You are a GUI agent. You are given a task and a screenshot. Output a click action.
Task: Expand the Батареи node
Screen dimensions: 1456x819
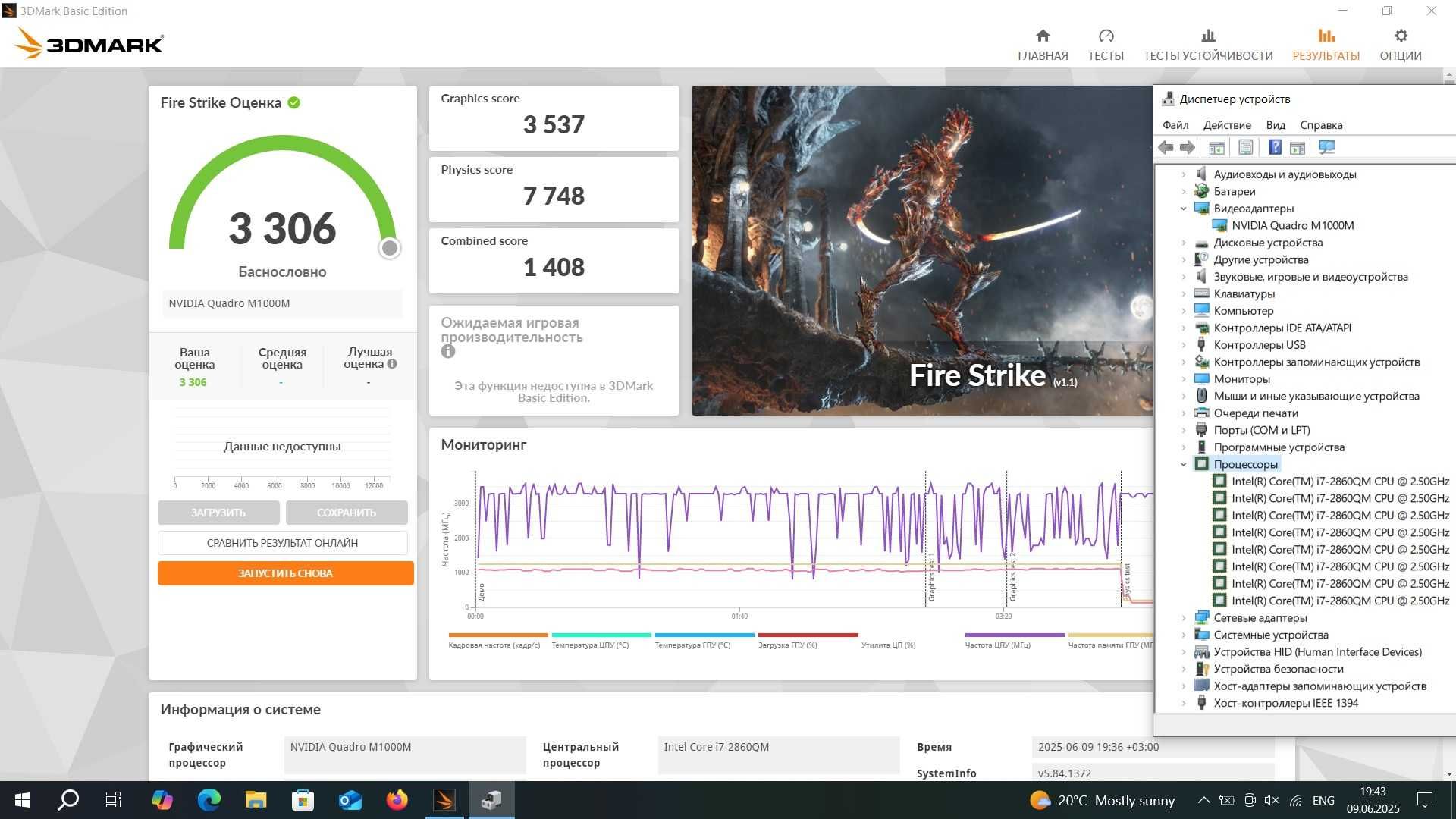pyautogui.click(x=1184, y=192)
